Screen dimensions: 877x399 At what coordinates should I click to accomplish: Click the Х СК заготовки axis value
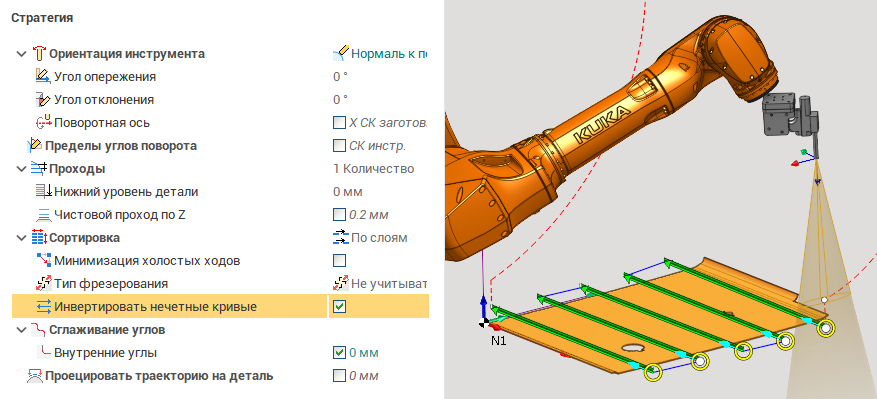coord(388,123)
